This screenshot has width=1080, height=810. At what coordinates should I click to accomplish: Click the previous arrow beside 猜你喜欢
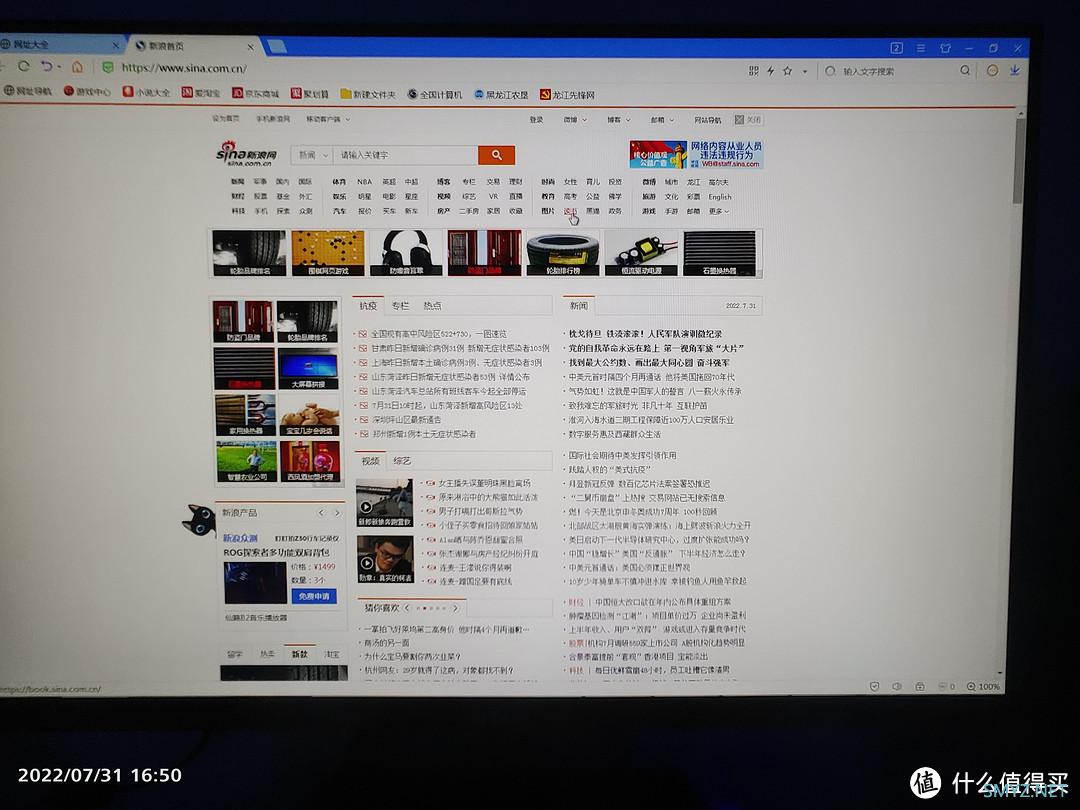pos(408,608)
